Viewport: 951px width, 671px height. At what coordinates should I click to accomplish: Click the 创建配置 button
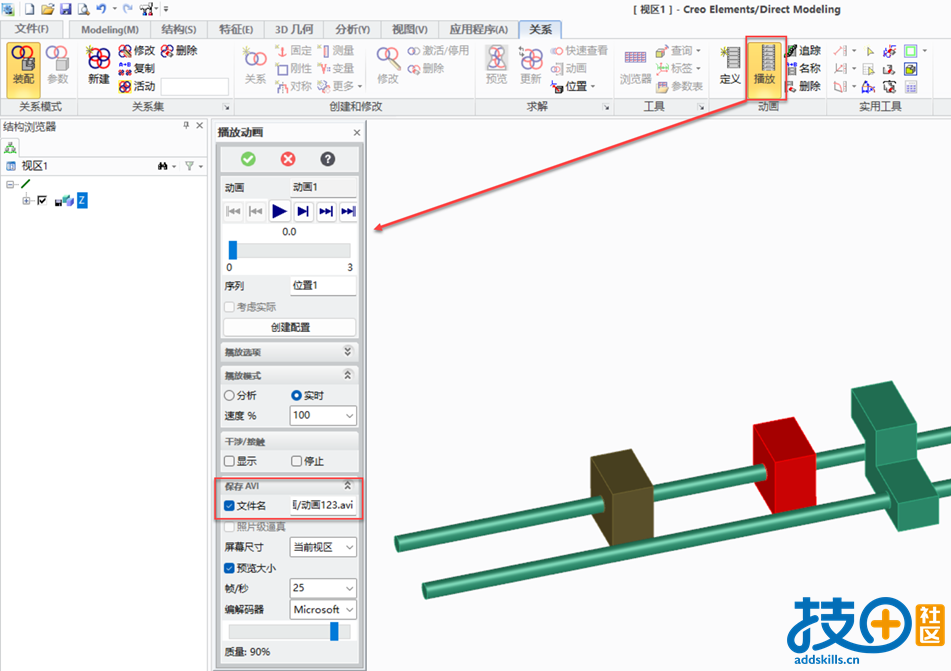(x=290, y=327)
